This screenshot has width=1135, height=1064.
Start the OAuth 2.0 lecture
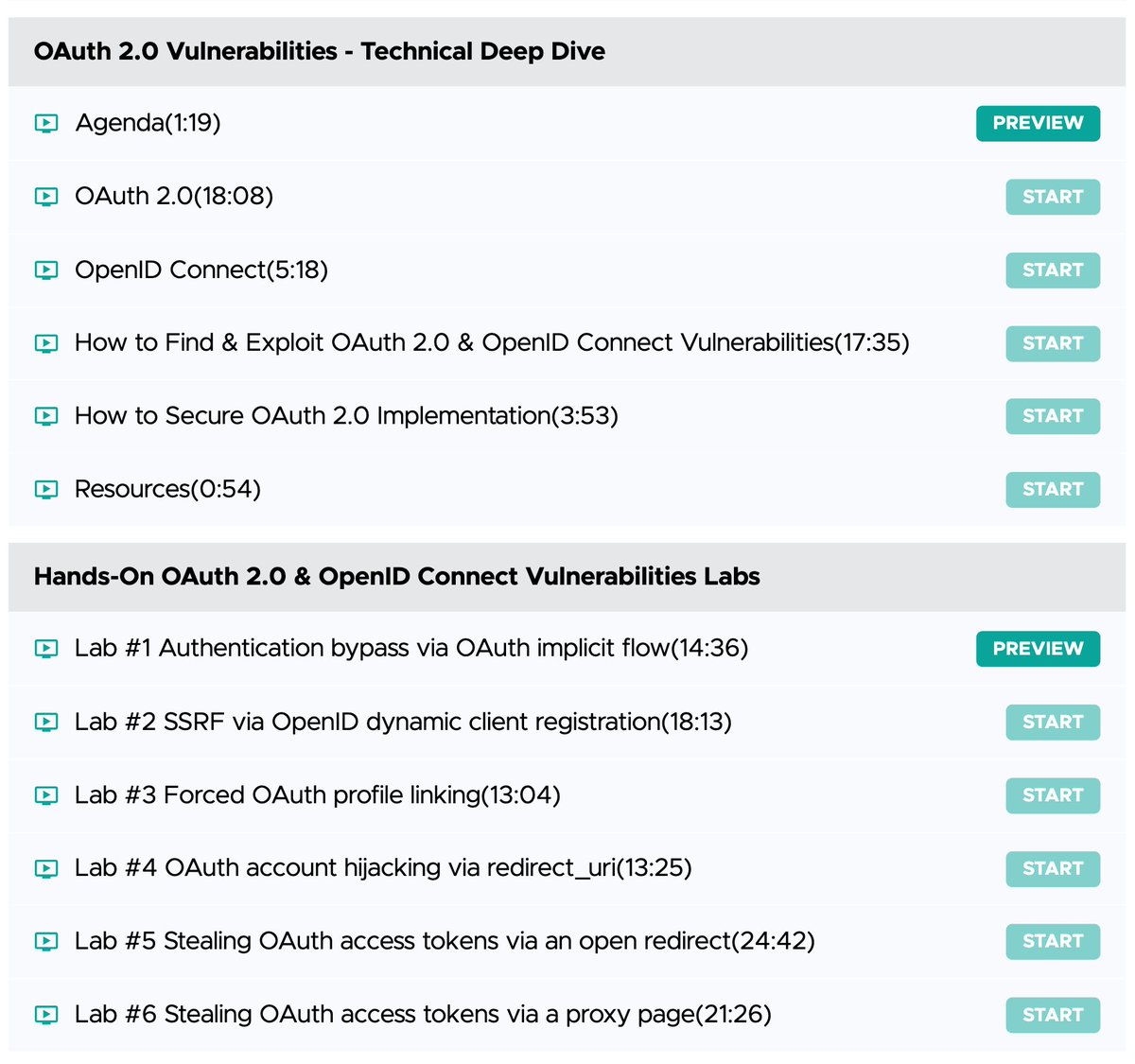(x=1052, y=197)
